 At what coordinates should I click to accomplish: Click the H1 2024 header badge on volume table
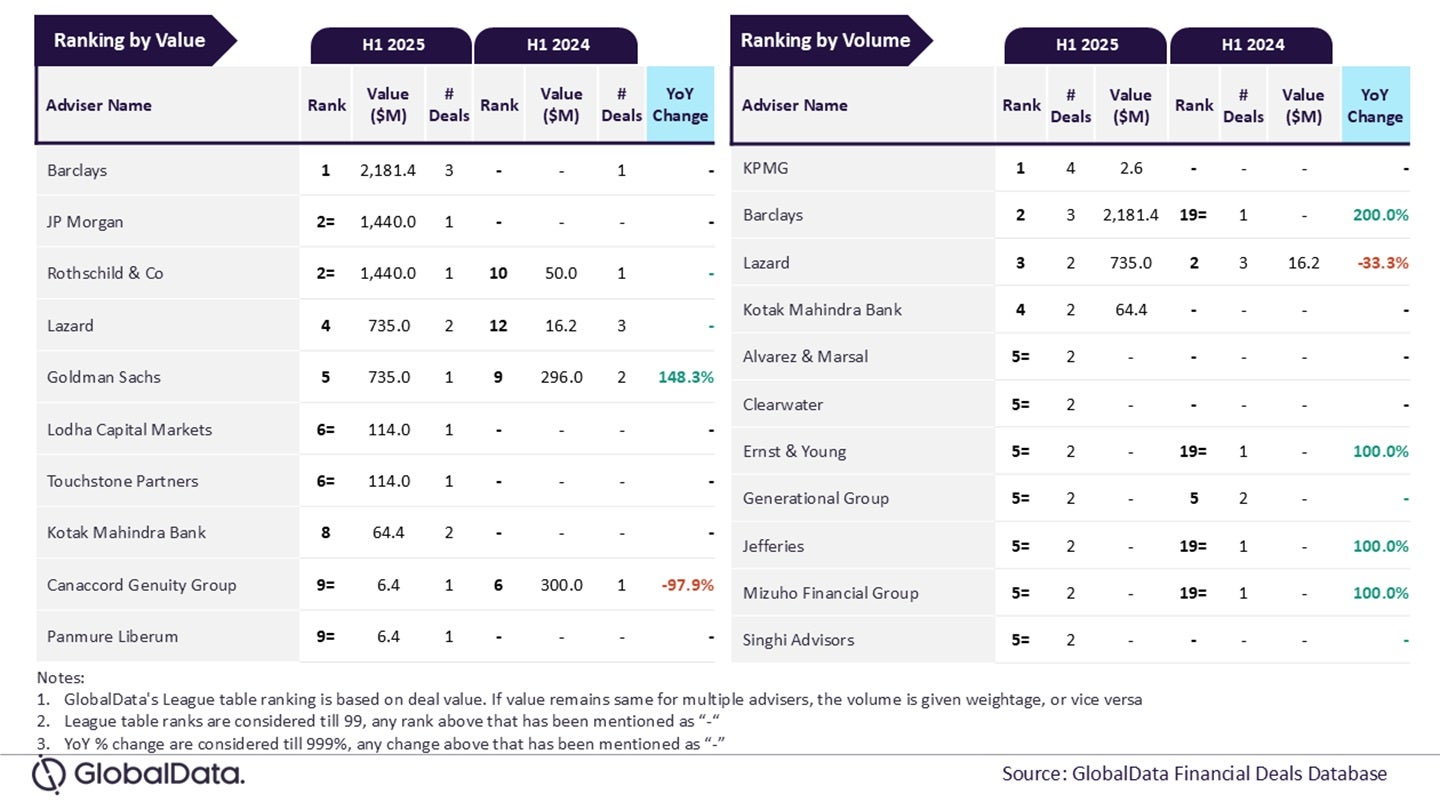pyautogui.click(x=1252, y=45)
